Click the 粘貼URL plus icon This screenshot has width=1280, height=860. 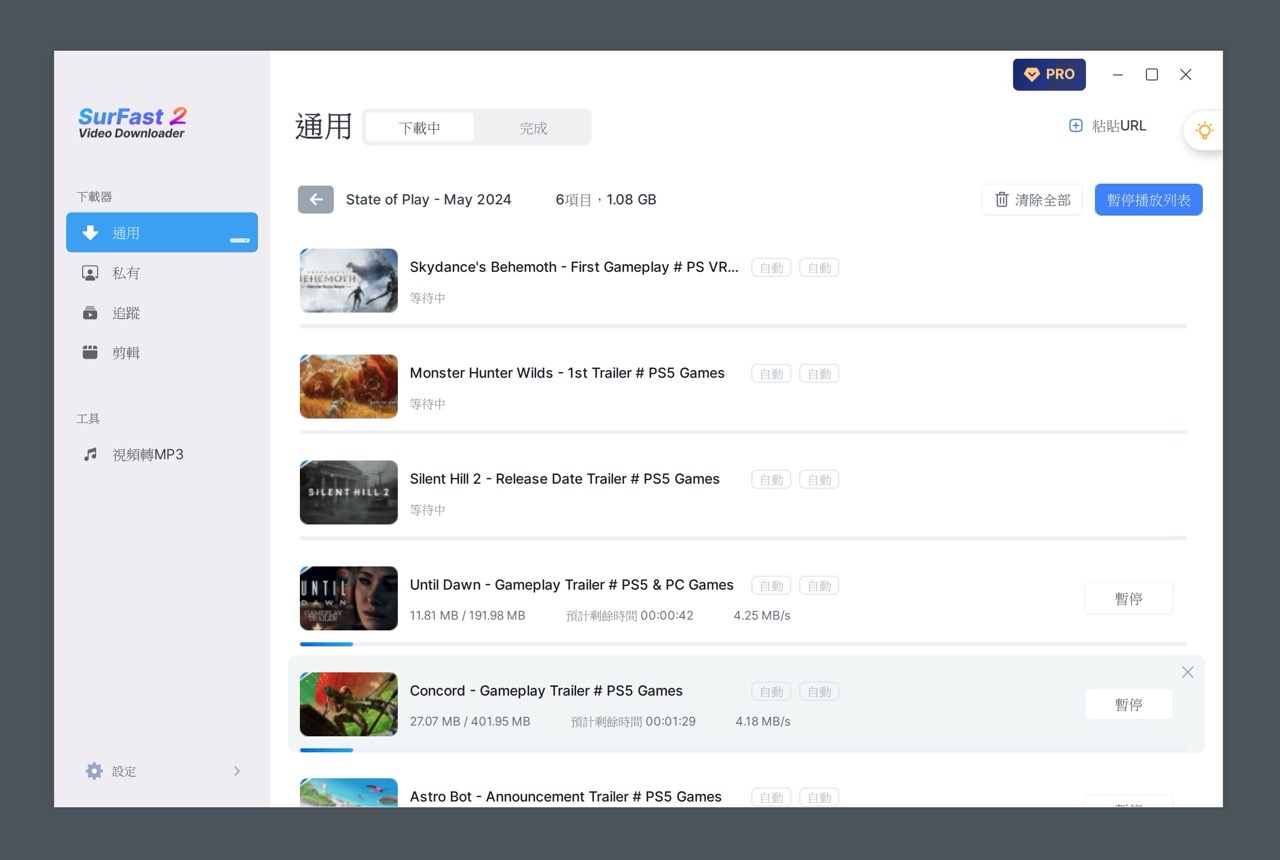click(1076, 126)
